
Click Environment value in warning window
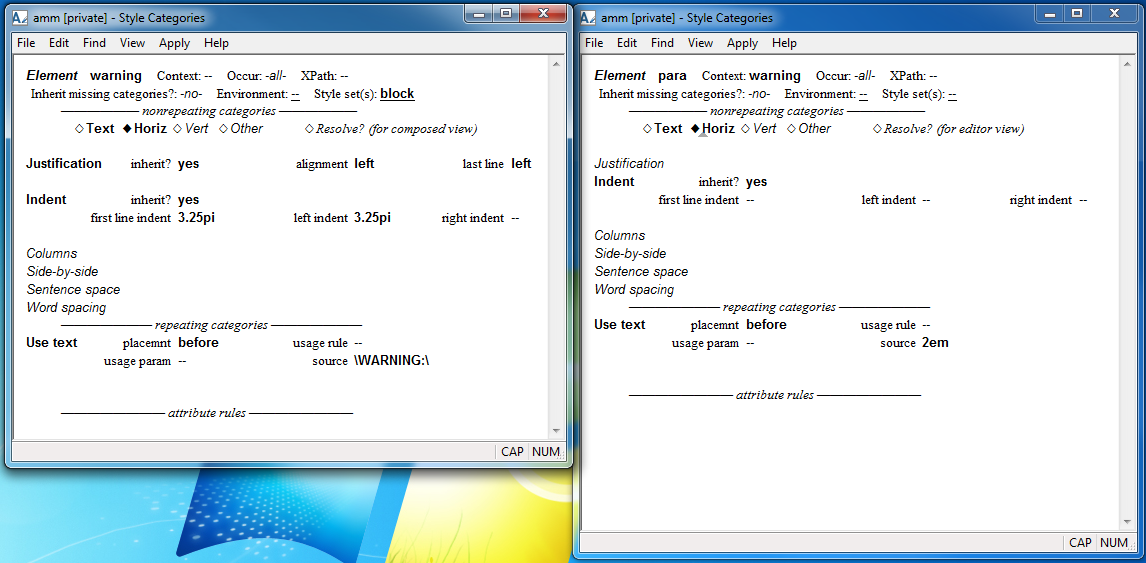pyautogui.click(x=295, y=94)
